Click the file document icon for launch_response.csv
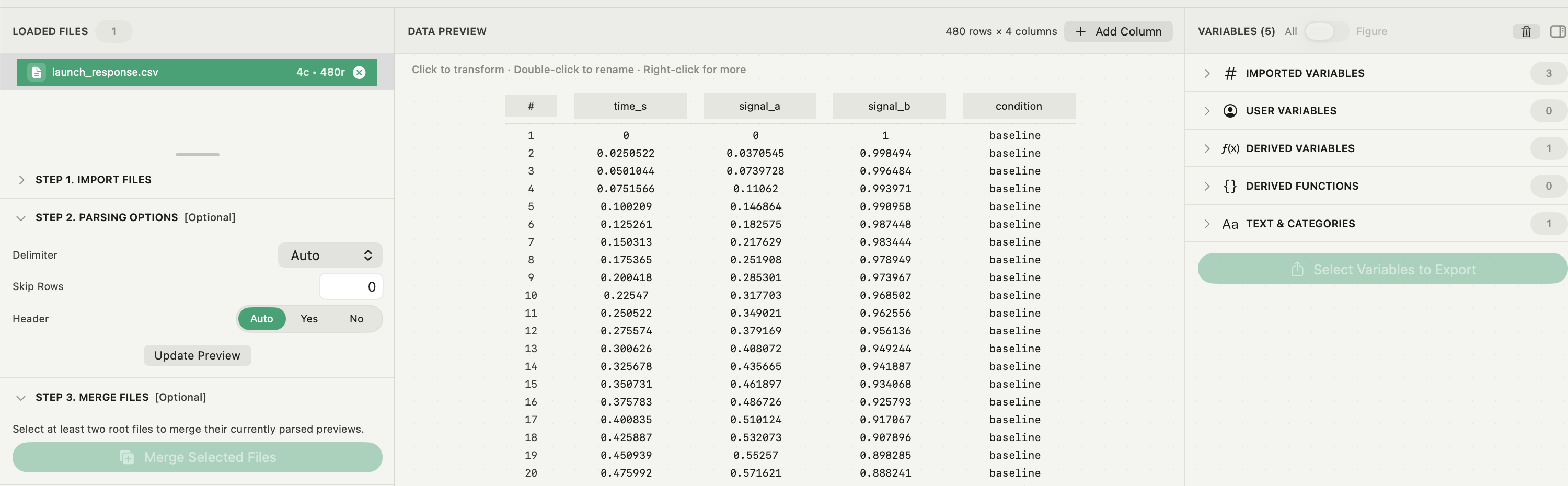 coord(37,73)
